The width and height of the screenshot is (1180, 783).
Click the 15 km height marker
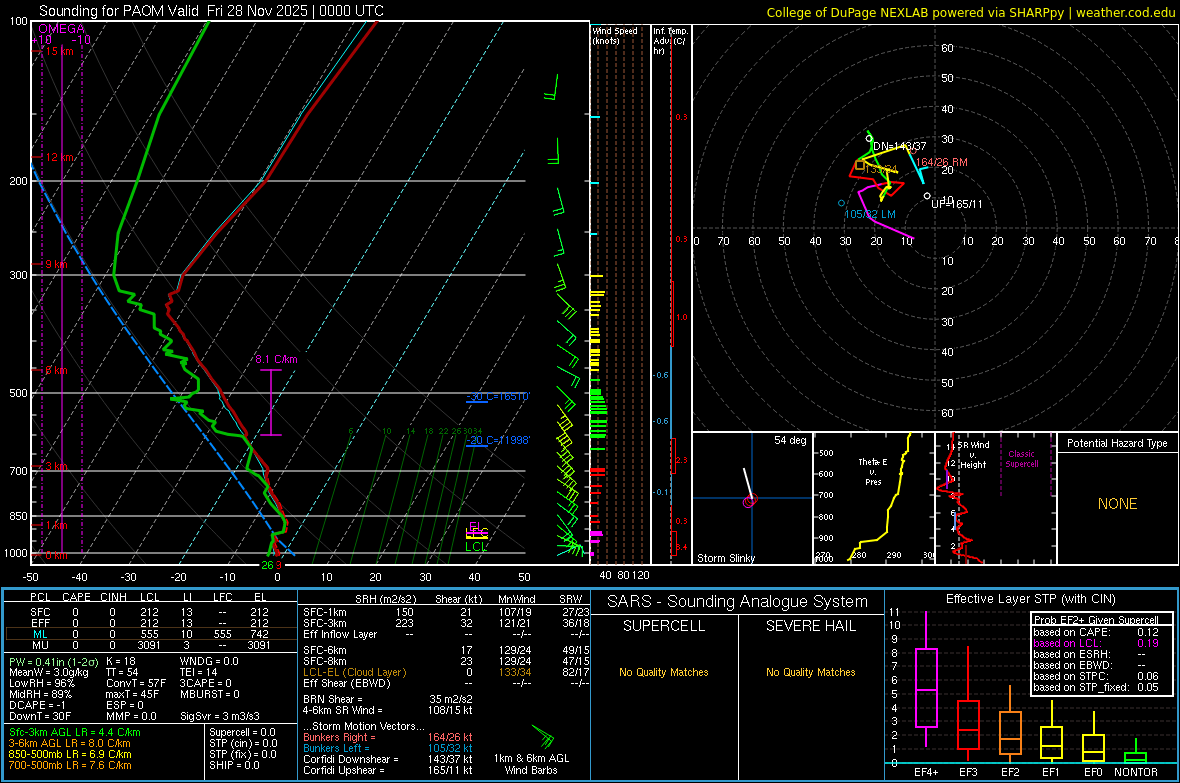57,51
